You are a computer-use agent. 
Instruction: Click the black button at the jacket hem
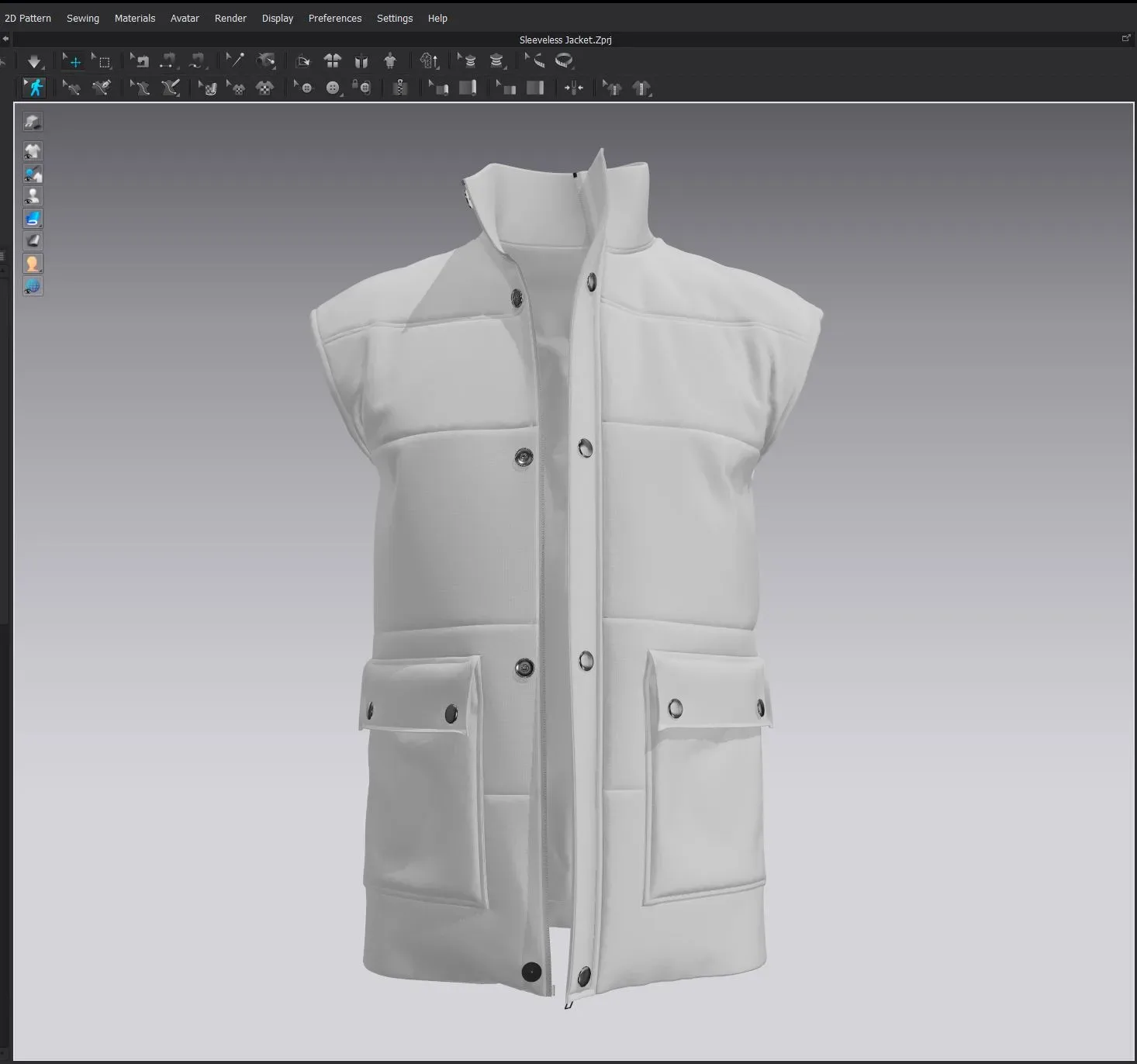point(531,972)
